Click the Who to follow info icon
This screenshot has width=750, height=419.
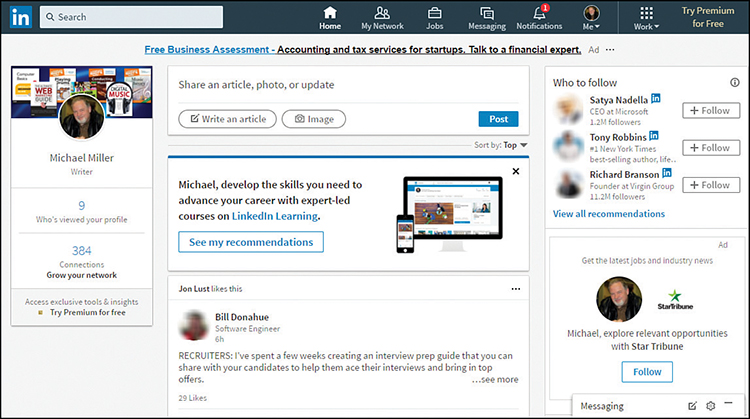tap(735, 83)
